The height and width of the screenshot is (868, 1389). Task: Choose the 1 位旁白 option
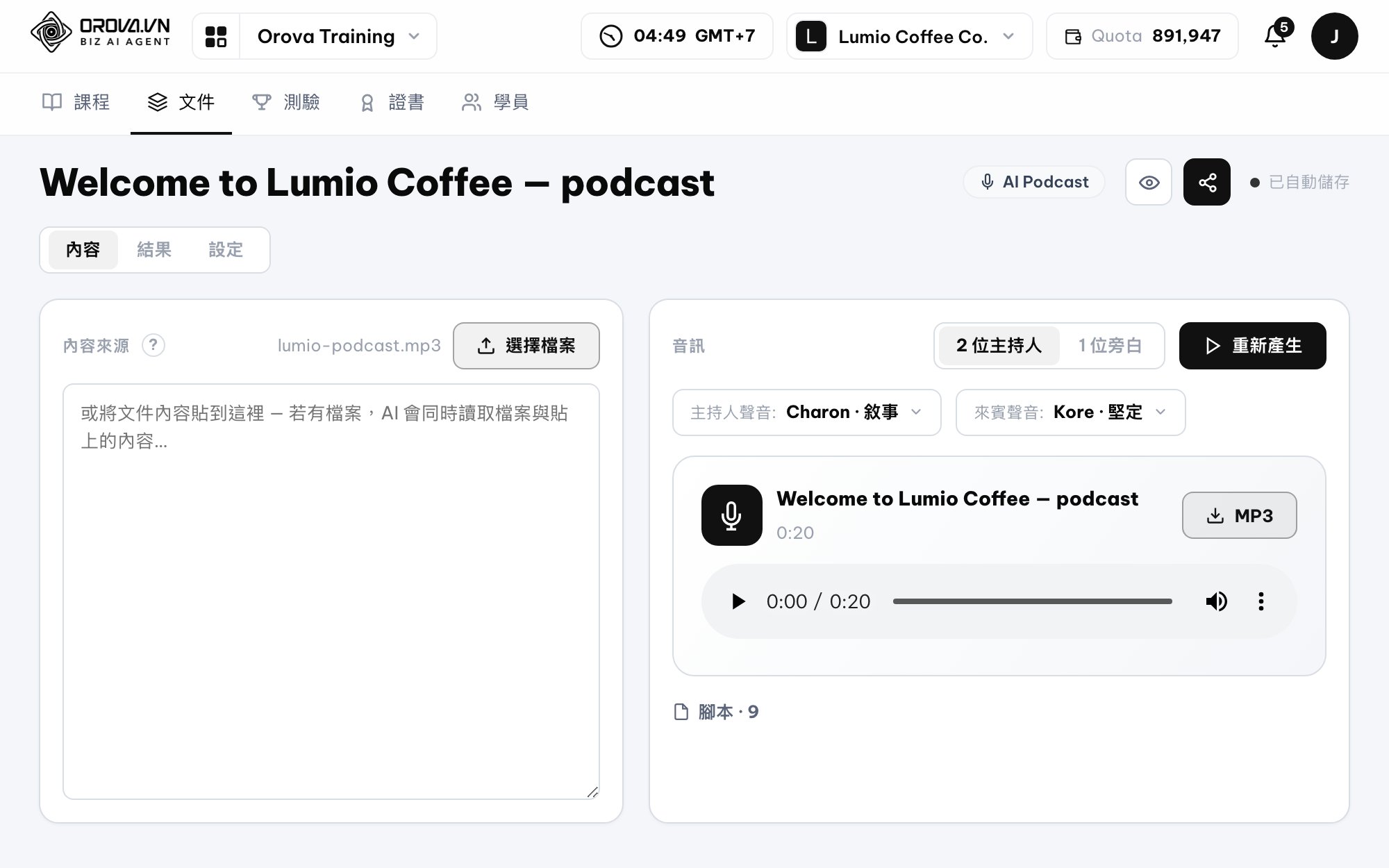pos(1110,346)
